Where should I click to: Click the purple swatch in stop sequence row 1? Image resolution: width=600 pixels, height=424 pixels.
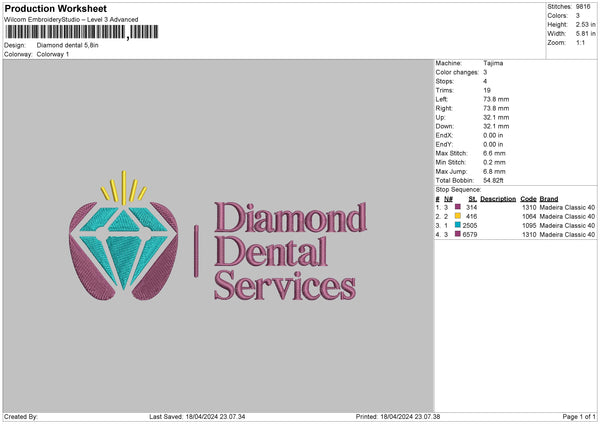[458, 207]
